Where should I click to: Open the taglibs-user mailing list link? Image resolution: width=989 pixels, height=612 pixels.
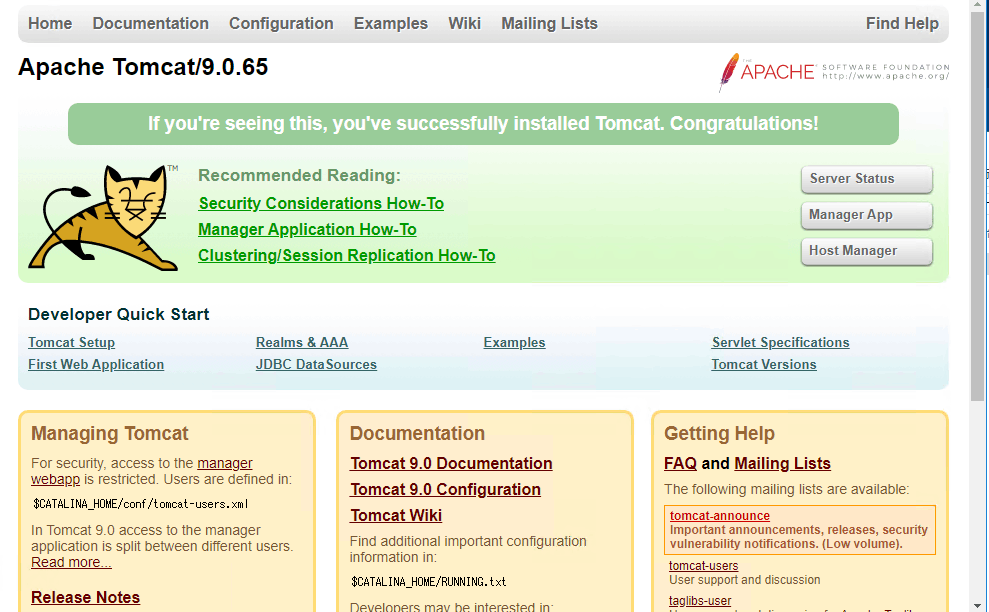(699, 601)
